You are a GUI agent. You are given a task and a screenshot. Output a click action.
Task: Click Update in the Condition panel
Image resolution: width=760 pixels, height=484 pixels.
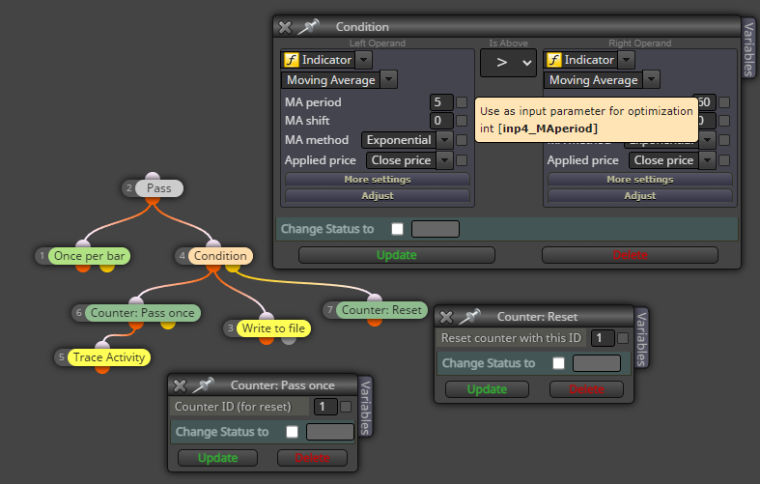click(x=396, y=255)
